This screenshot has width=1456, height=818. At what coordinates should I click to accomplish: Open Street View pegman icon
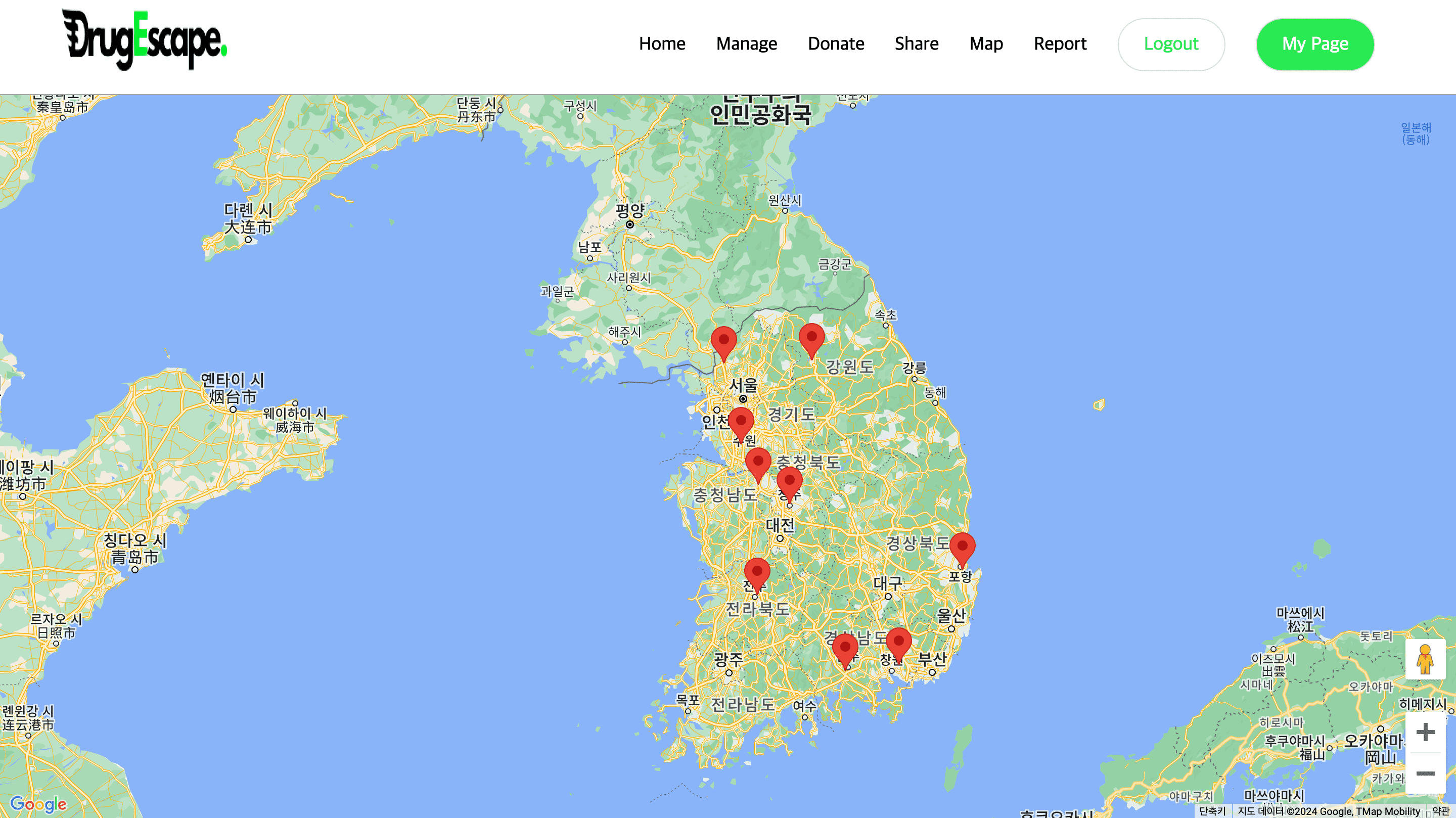1425,659
